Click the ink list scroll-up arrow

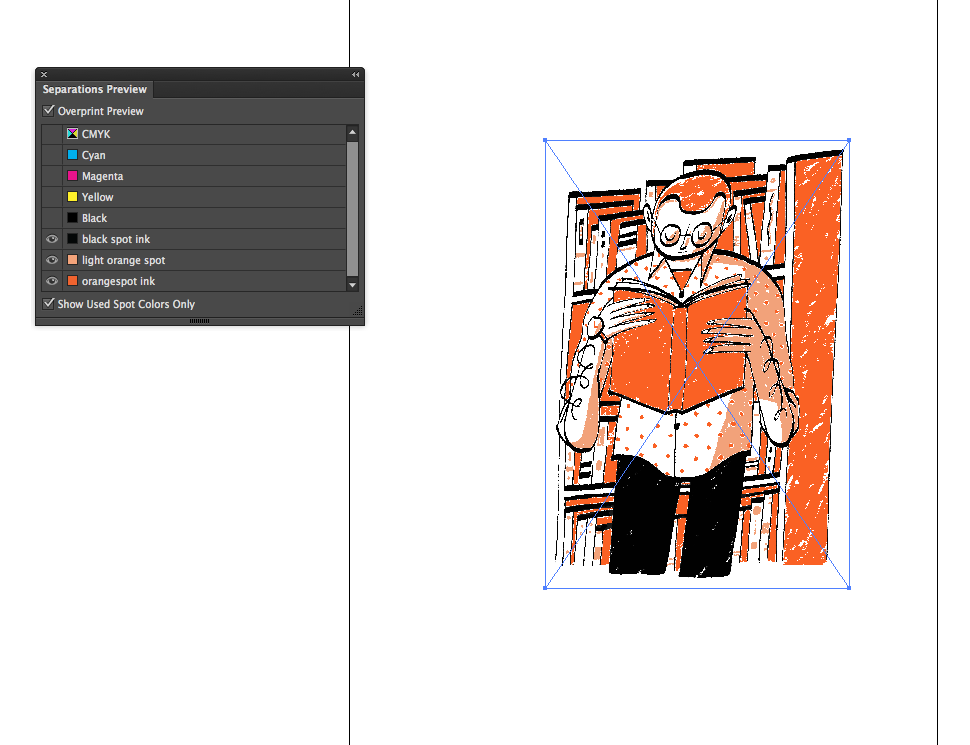tap(352, 131)
